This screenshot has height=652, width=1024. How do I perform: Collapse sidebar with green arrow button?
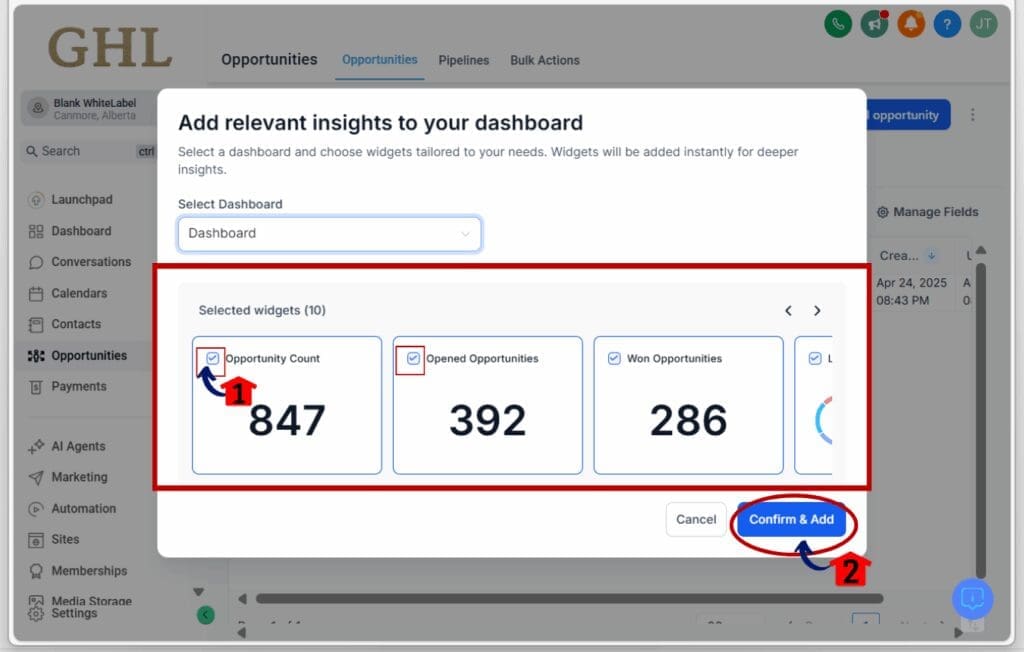pos(206,615)
